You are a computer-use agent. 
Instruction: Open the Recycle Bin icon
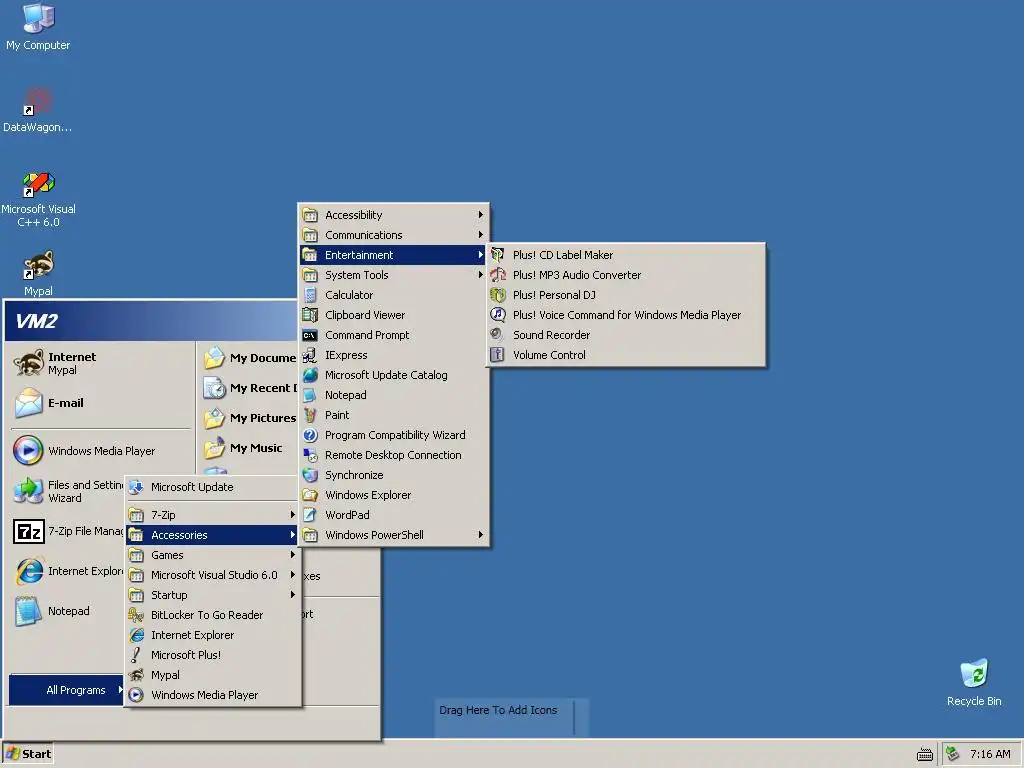[974, 674]
